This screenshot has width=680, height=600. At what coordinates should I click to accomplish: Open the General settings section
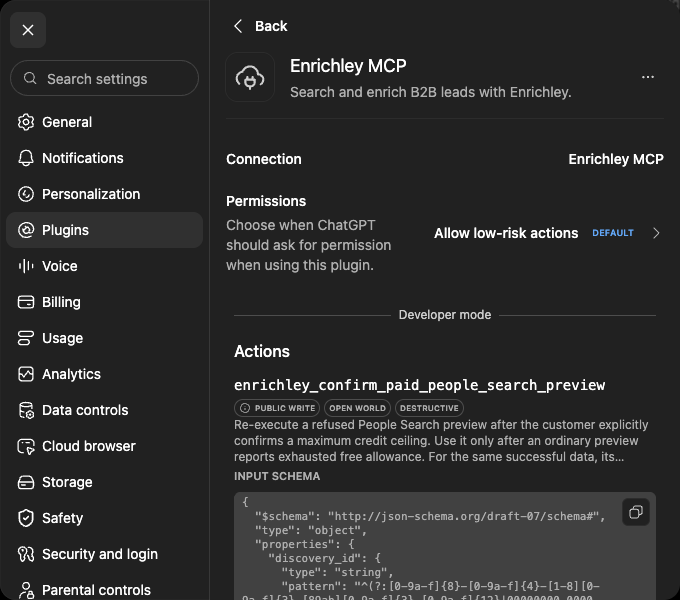coord(105,122)
